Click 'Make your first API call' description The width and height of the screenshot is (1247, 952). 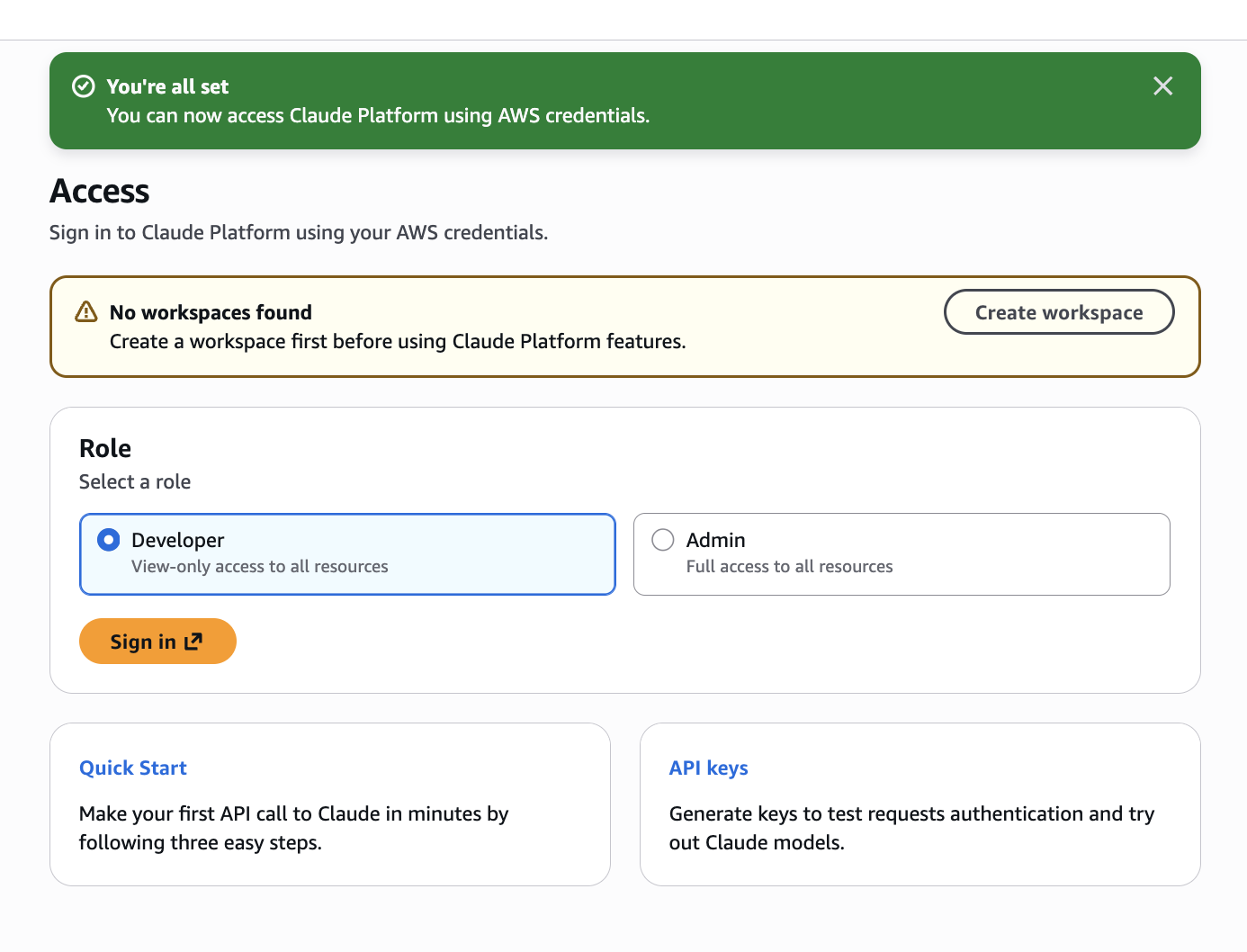coord(294,828)
